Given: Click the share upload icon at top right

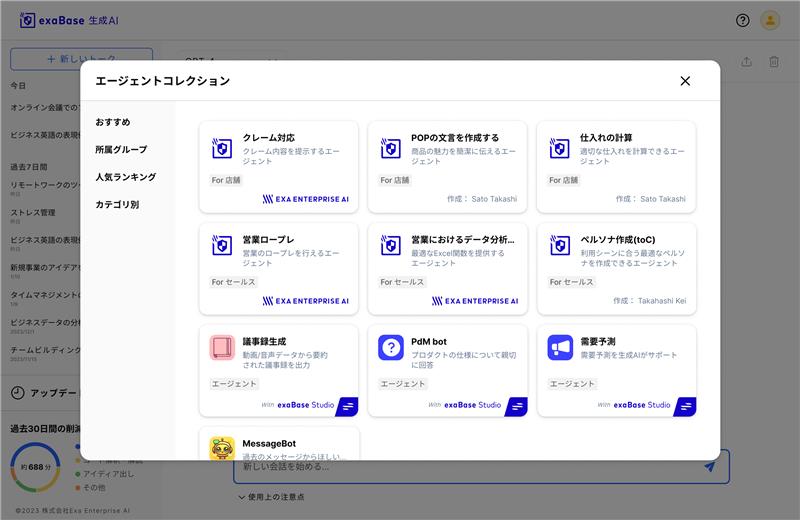Looking at the screenshot, I should (x=746, y=62).
